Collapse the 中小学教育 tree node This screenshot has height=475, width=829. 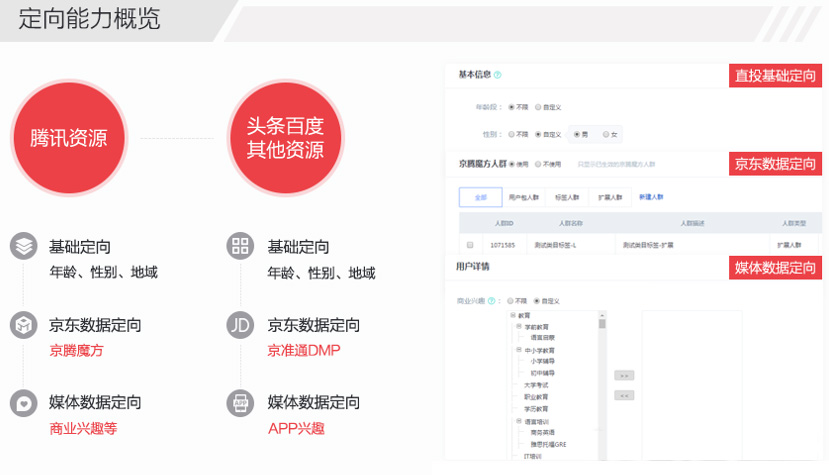coord(519,350)
